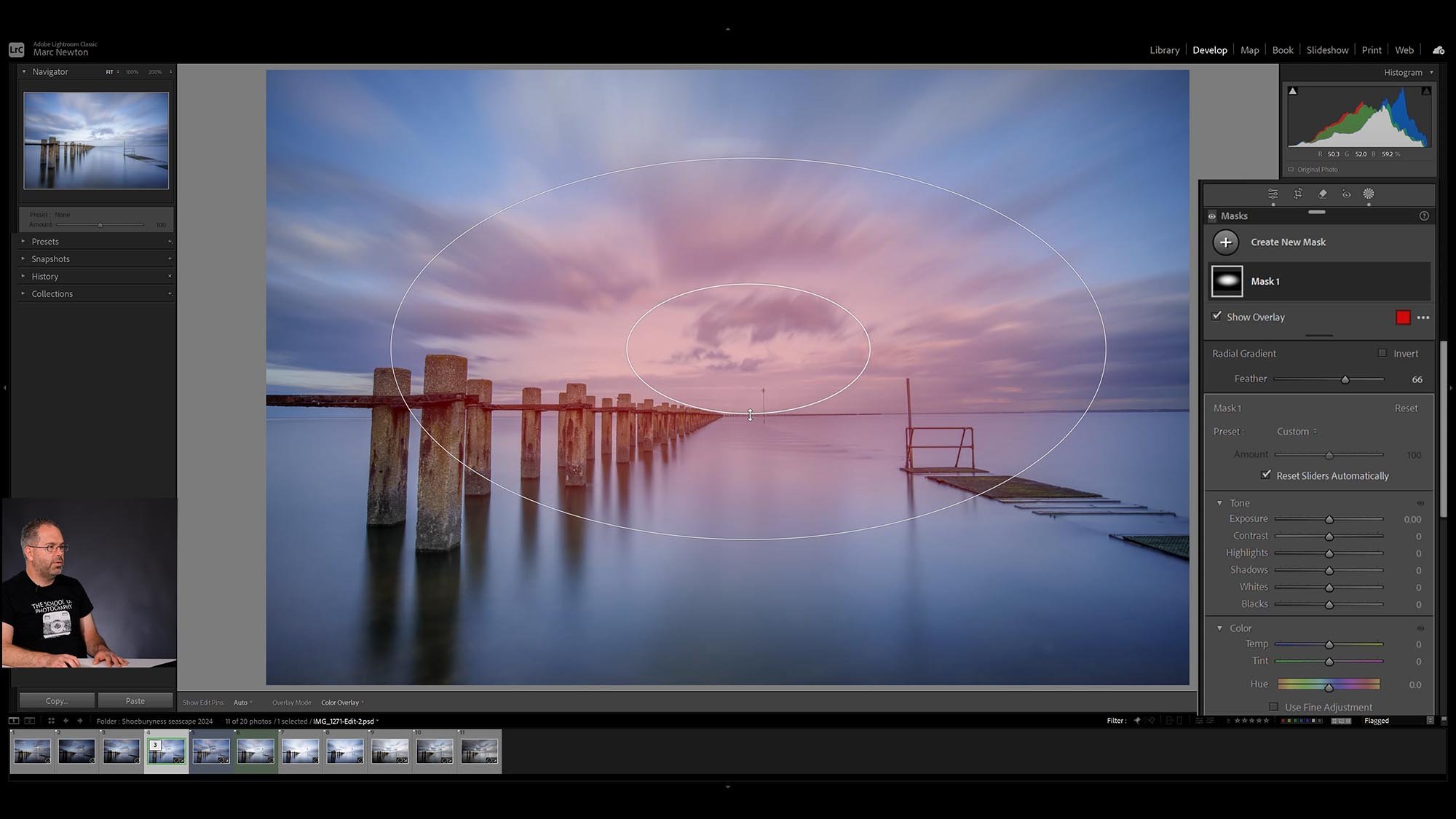Select the Red Eye Correction tool
Image resolution: width=1456 pixels, height=819 pixels.
1345,194
